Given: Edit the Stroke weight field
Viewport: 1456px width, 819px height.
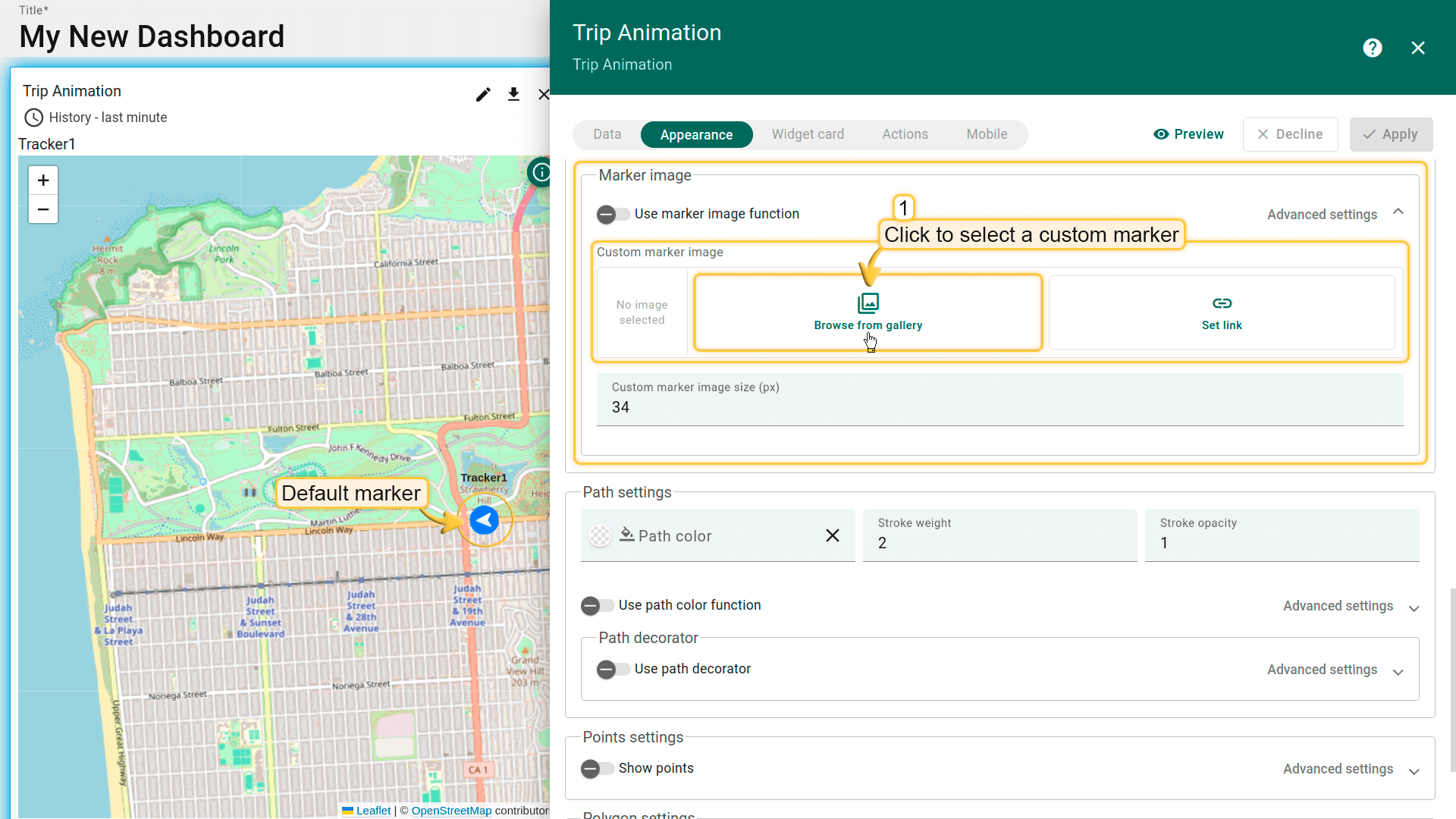Looking at the screenshot, I should (x=999, y=535).
